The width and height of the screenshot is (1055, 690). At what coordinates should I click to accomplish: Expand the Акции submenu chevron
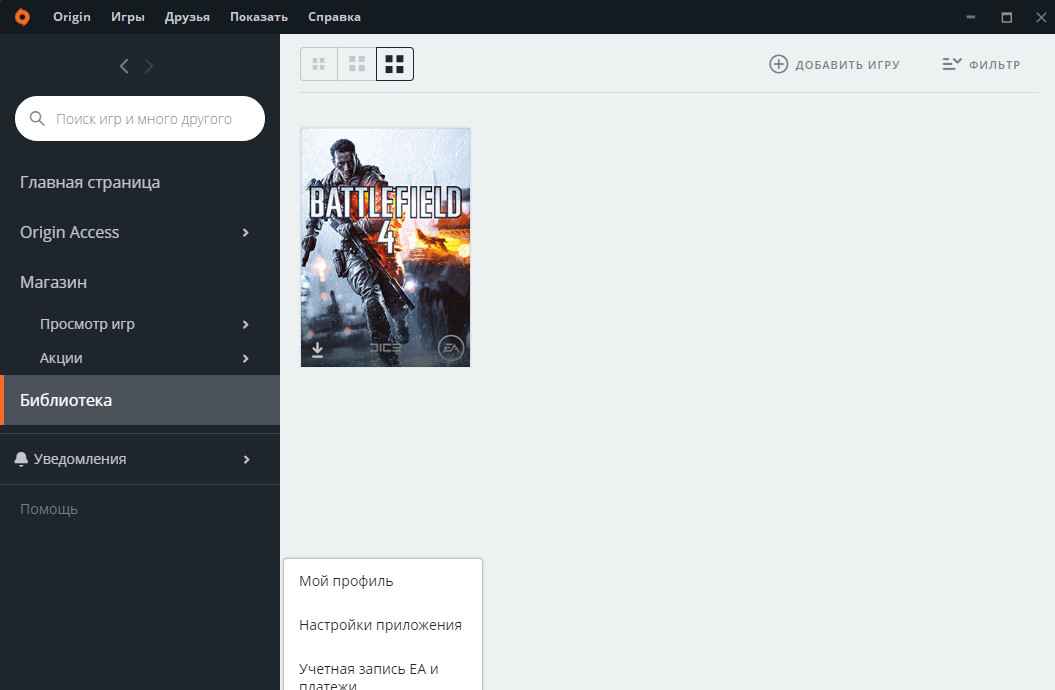coord(246,358)
